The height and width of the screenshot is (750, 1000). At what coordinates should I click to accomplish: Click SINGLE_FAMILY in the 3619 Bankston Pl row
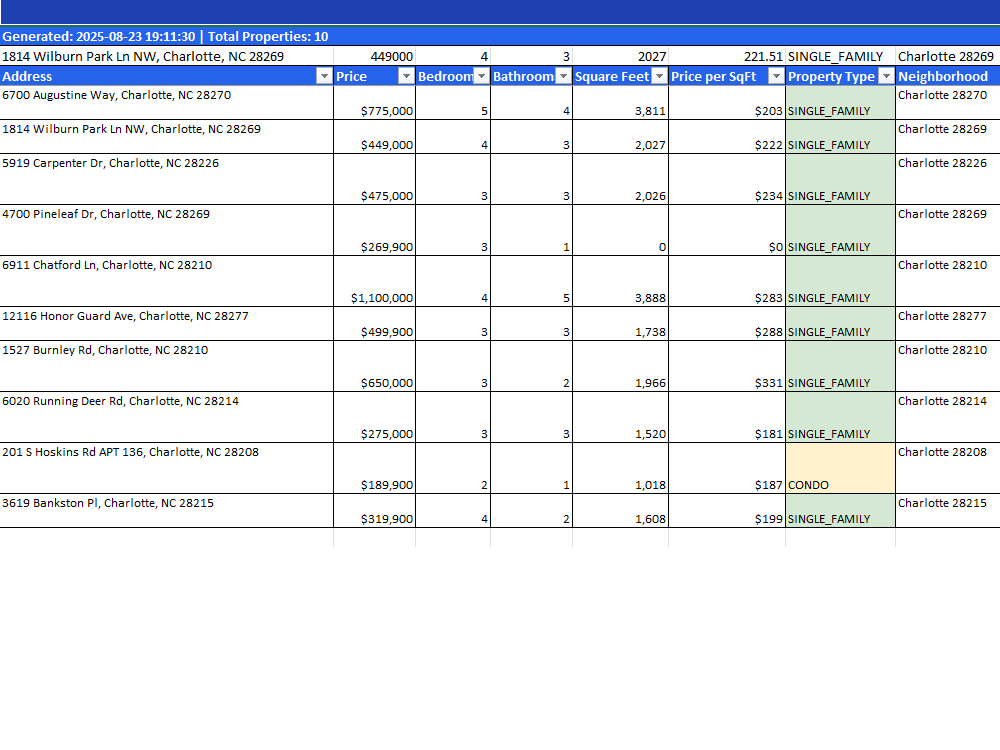840,511
